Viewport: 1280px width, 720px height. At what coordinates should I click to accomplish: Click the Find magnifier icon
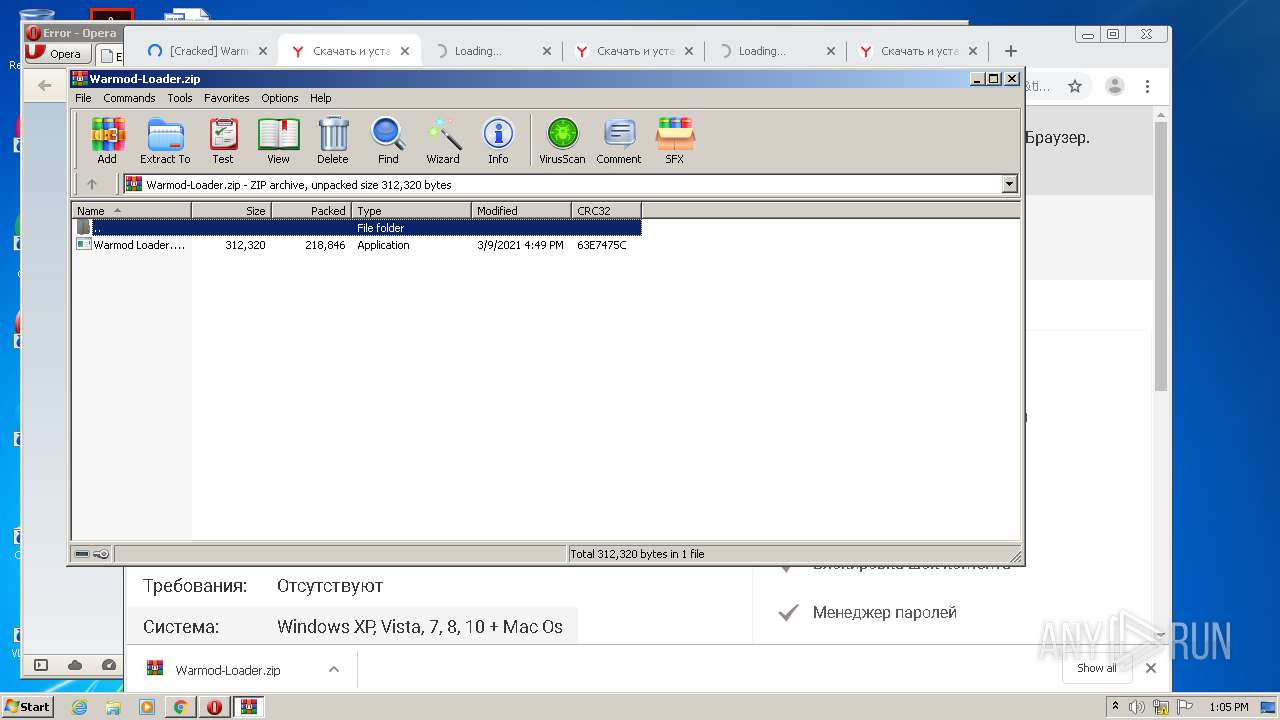pyautogui.click(x=388, y=140)
